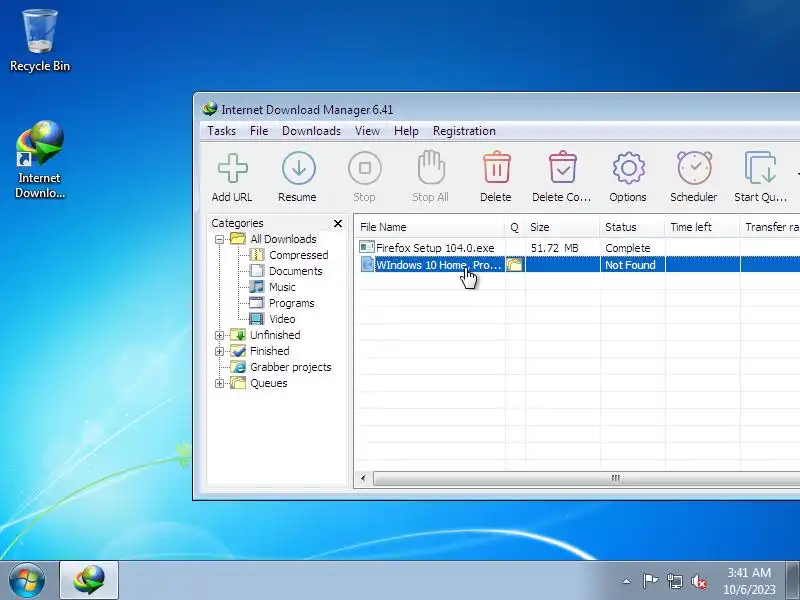800x600 pixels.
Task: Expand the Queues tree node
Action: 219,383
